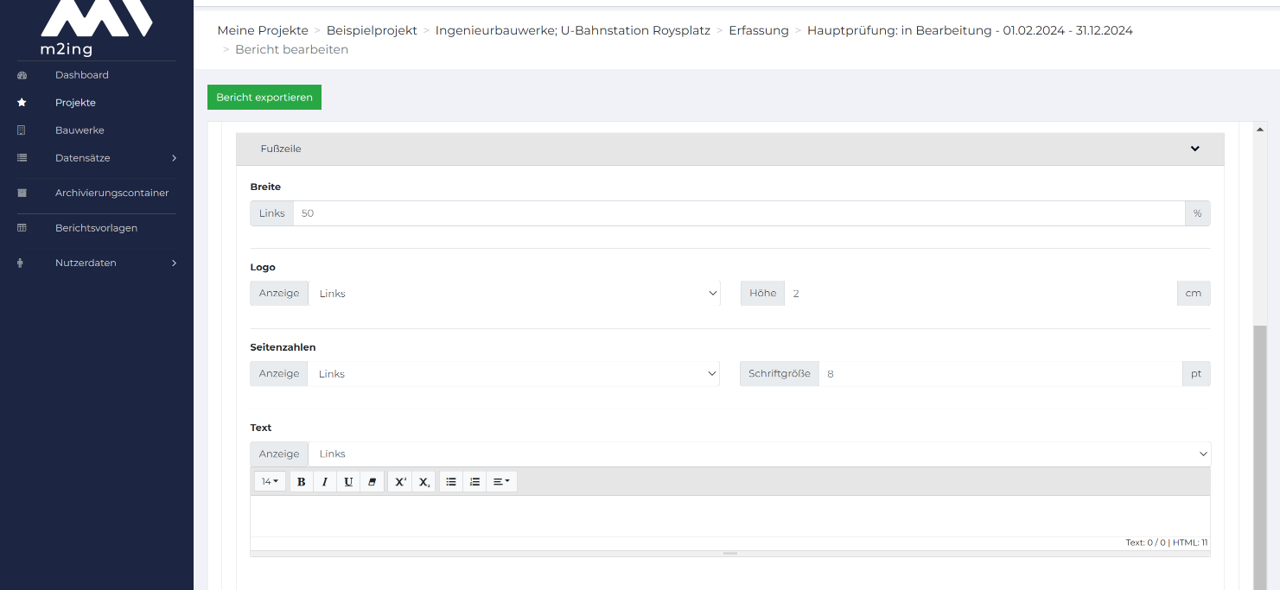Open Berichtsvorlagen in the sidebar
The width and height of the screenshot is (1280, 590).
pyautogui.click(x=96, y=228)
